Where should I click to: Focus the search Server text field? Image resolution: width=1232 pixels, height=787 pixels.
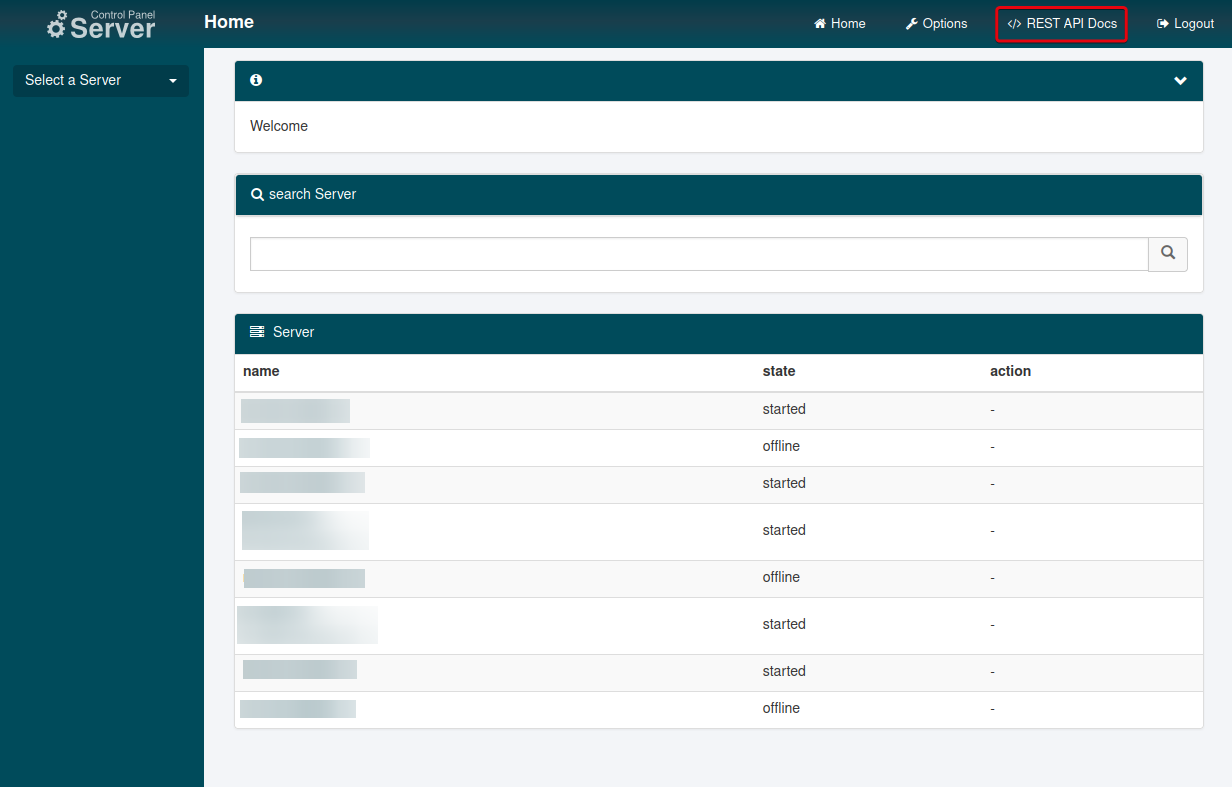point(698,254)
